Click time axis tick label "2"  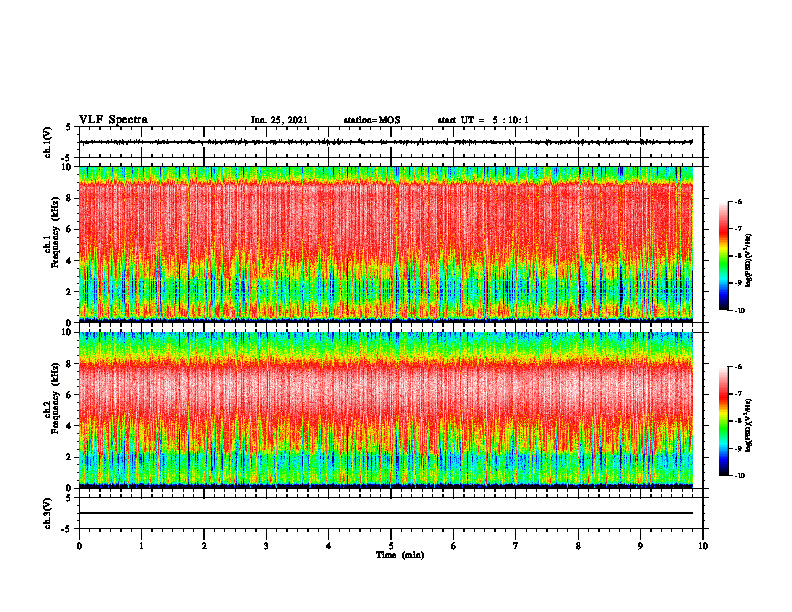(204, 546)
